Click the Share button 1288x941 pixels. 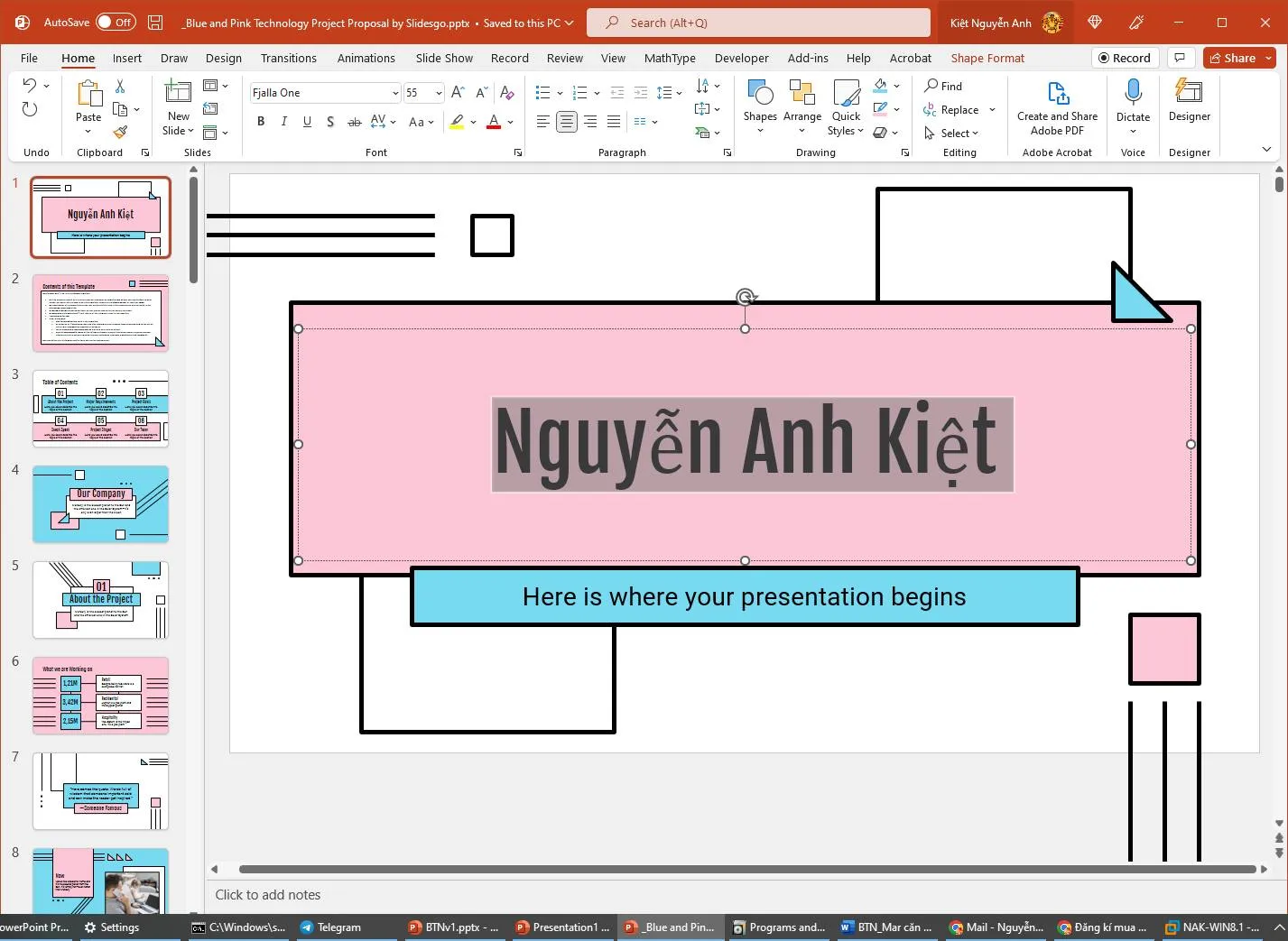[1231, 58]
